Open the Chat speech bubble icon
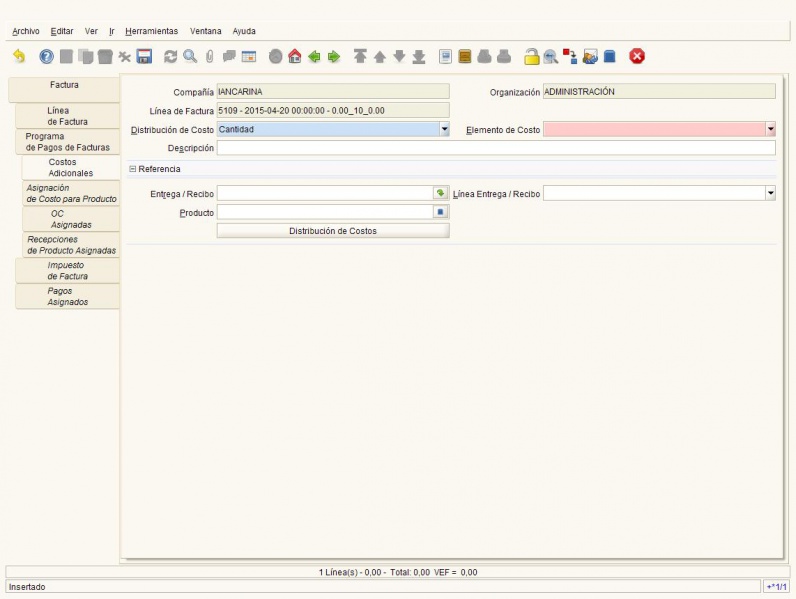The image size is (796, 599). (x=229, y=56)
